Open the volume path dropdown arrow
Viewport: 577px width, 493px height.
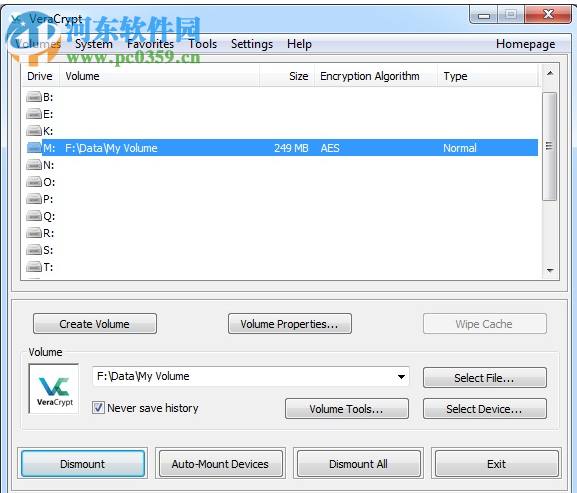401,376
